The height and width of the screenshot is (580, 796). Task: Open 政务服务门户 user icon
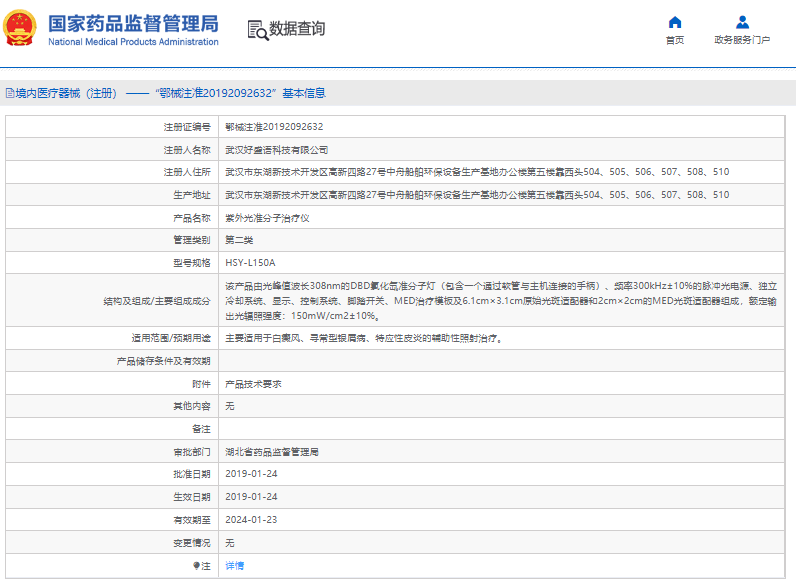tap(742, 22)
